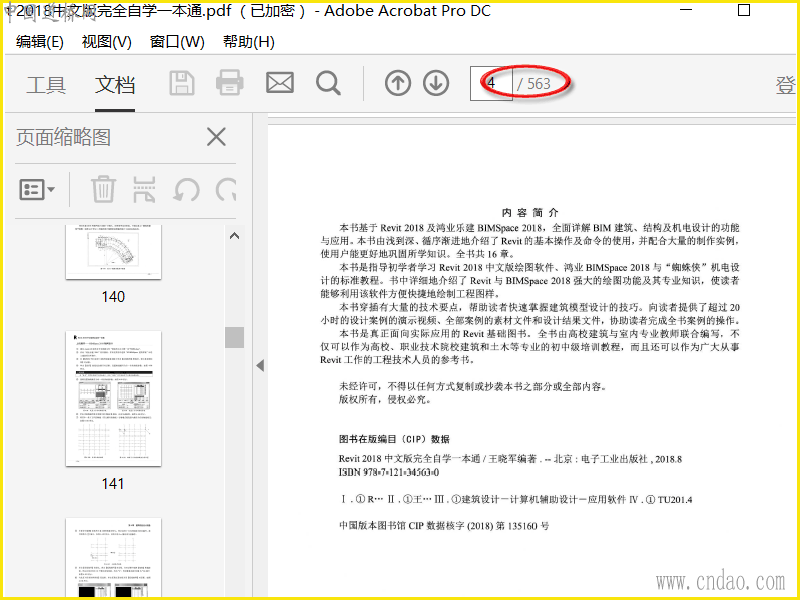800x600 pixels.
Task: Click the 版权所有，侵权必究 line
Action: [386, 399]
